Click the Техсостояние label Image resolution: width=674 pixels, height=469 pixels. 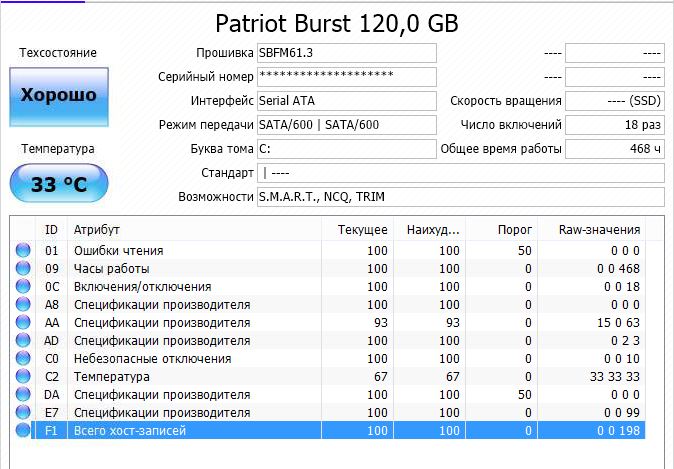coord(58,53)
